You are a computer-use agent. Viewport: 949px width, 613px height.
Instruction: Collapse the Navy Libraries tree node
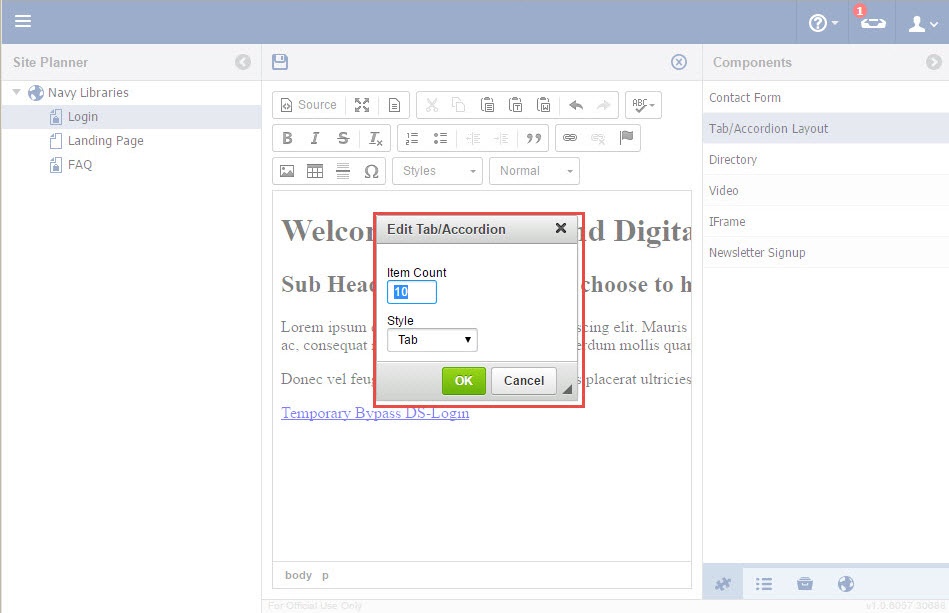17,93
